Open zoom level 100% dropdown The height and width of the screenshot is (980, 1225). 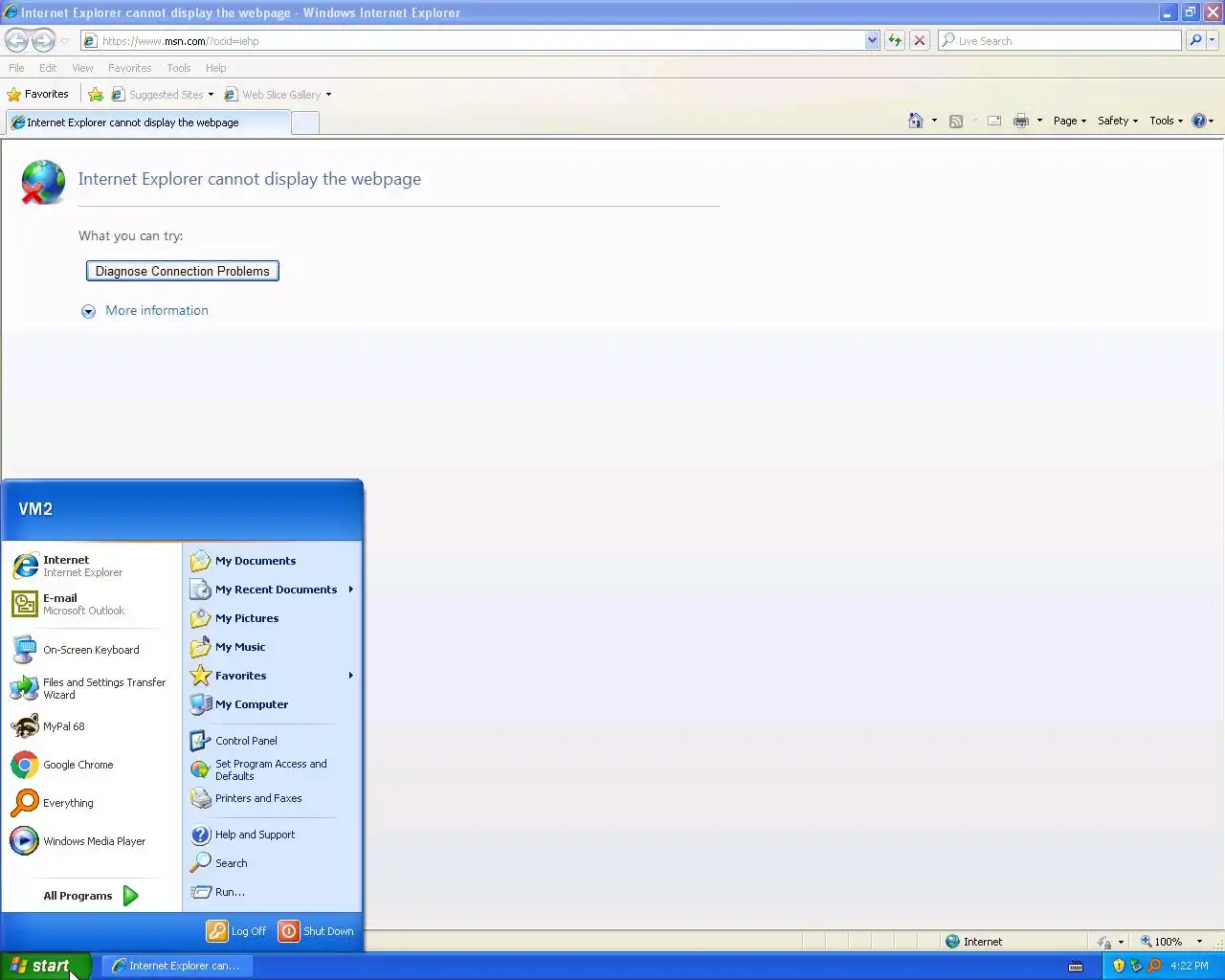(1199, 942)
